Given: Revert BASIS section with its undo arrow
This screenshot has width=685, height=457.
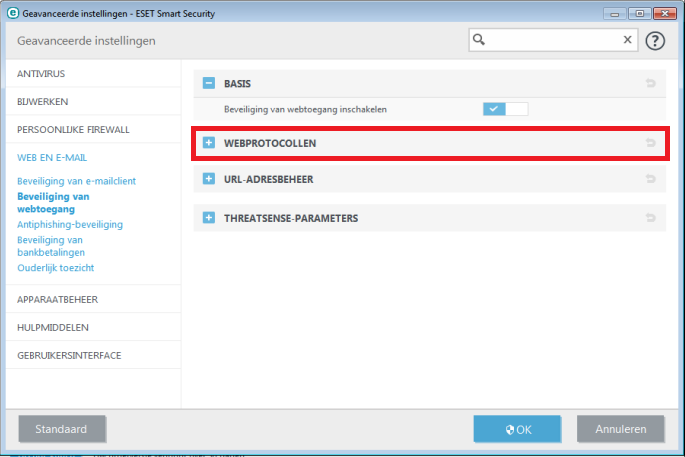Looking at the screenshot, I should [x=650, y=83].
